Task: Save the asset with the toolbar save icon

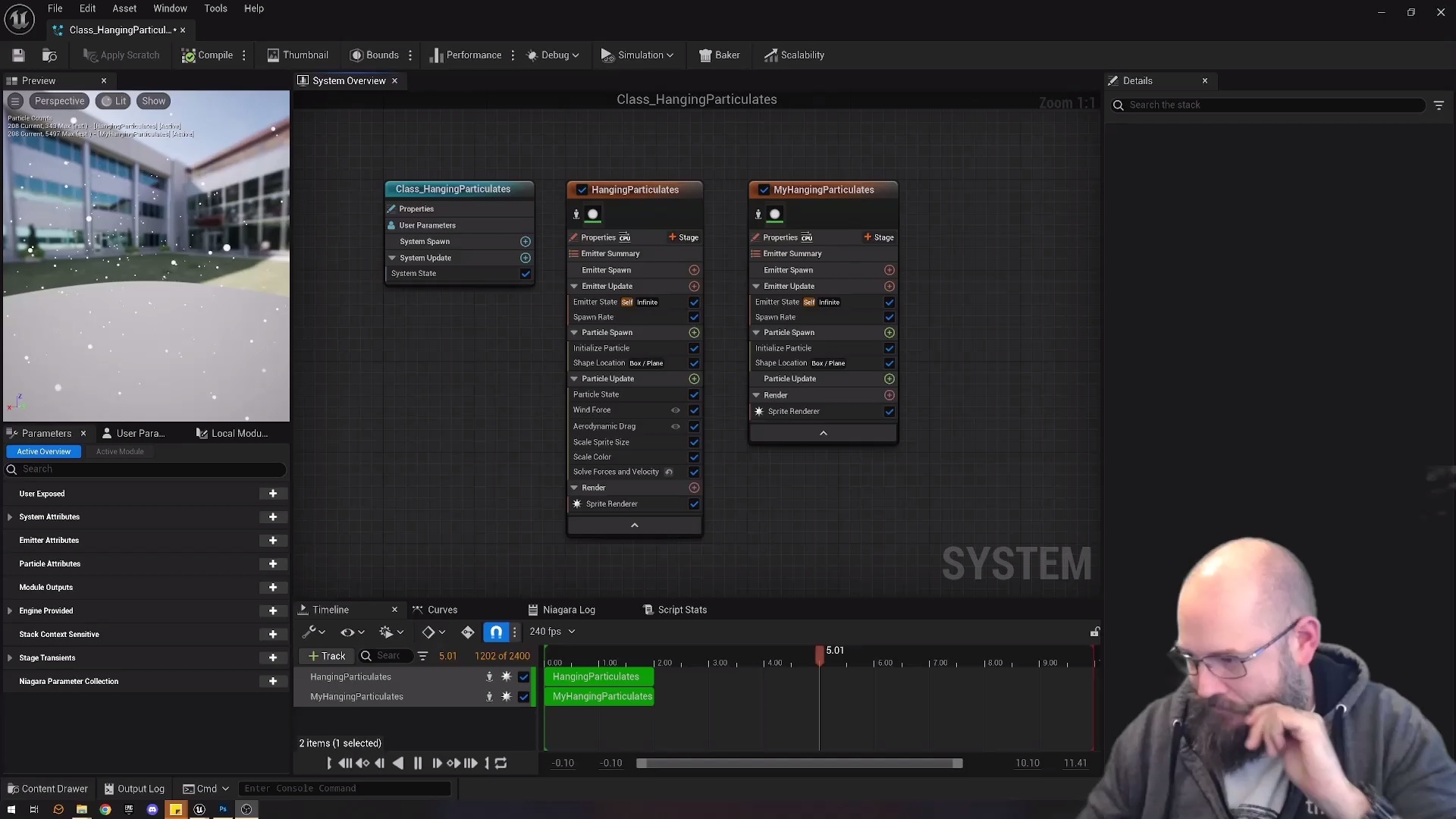Action: pyautogui.click(x=18, y=55)
